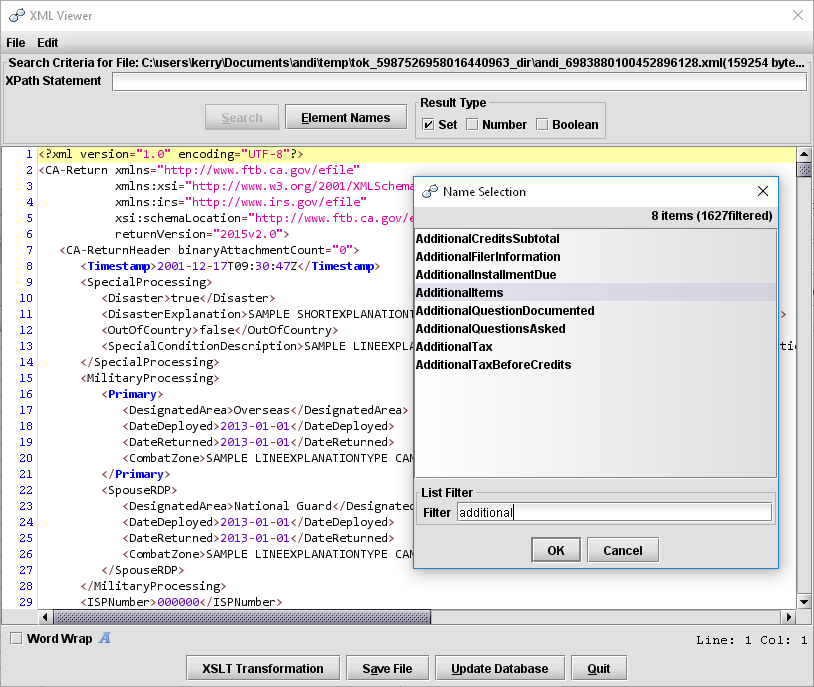The image size is (814, 687).
Task: Select AdditionalInstallmentDue in the list
Action: (x=595, y=275)
